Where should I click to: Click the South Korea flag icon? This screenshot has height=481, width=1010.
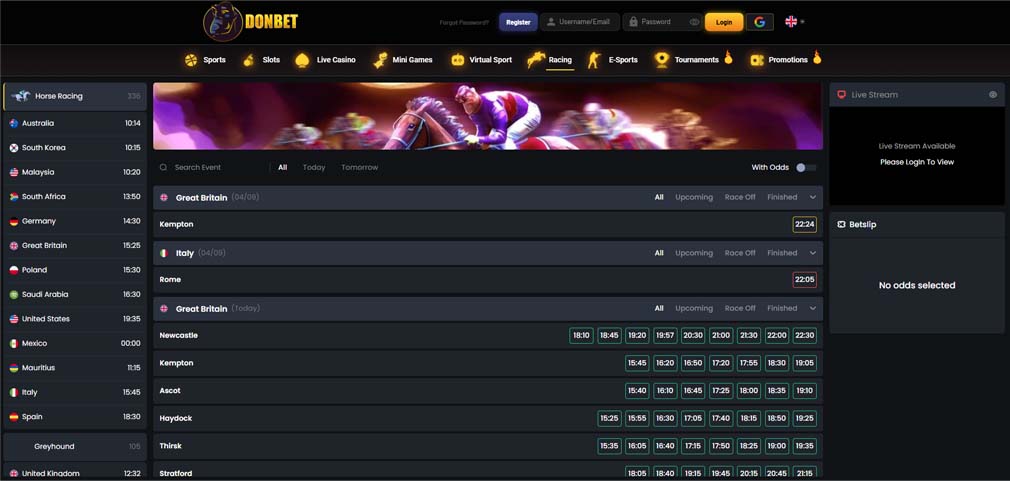(x=14, y=147)
